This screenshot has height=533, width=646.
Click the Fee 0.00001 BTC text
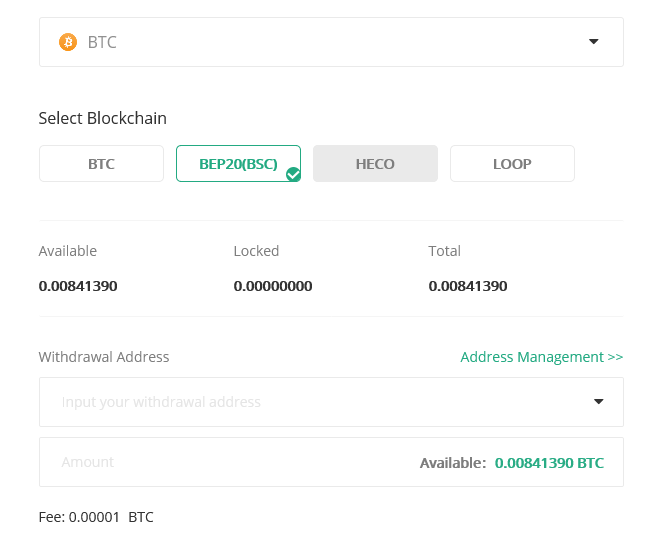pyautogui.click(x=96, y=517)
